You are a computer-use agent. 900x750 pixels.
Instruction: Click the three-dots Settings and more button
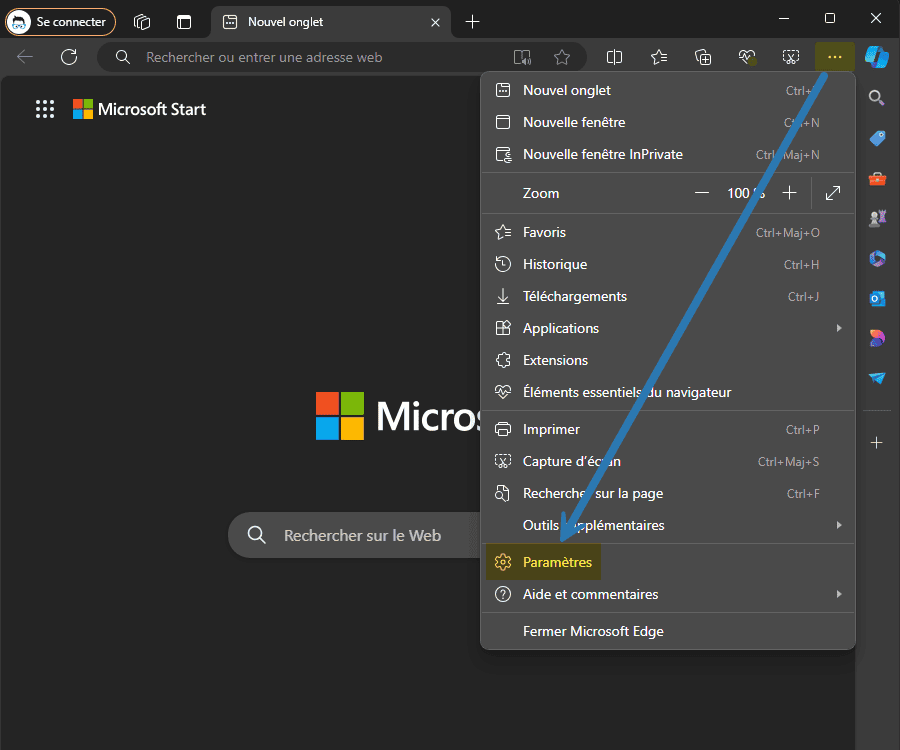pos(835,57)
